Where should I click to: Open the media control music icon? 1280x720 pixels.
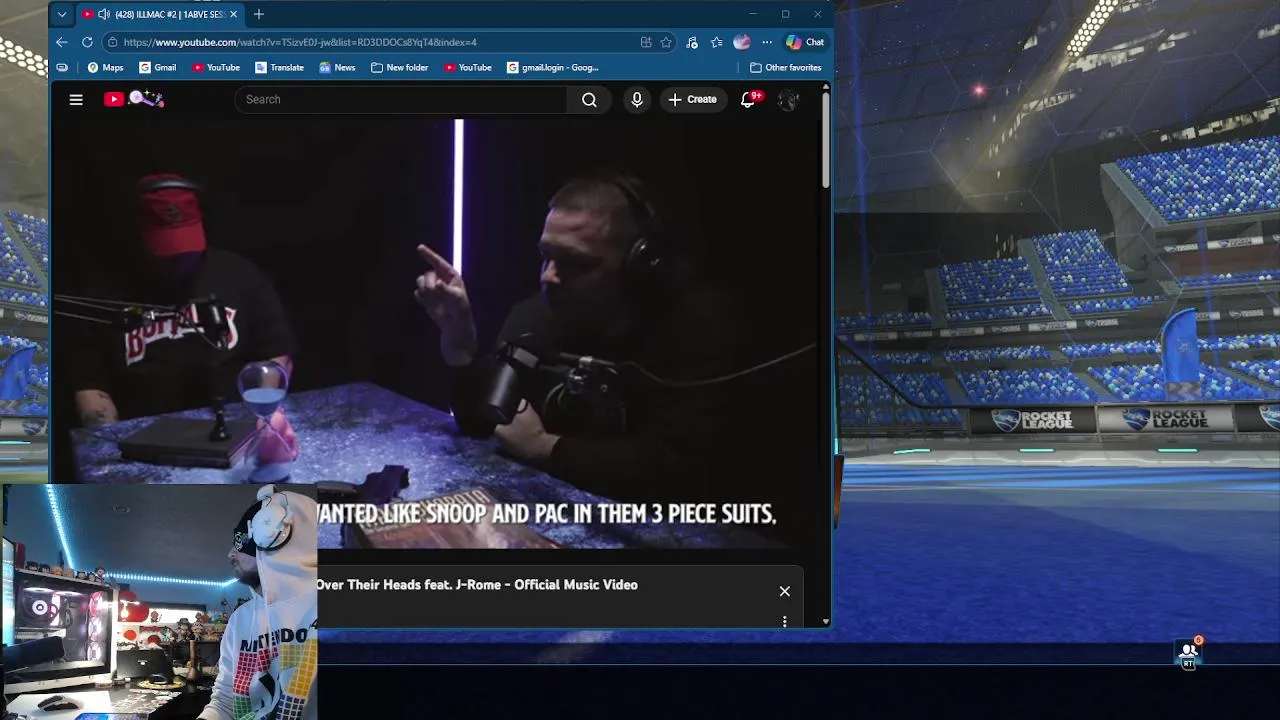[x=692, y=42]
